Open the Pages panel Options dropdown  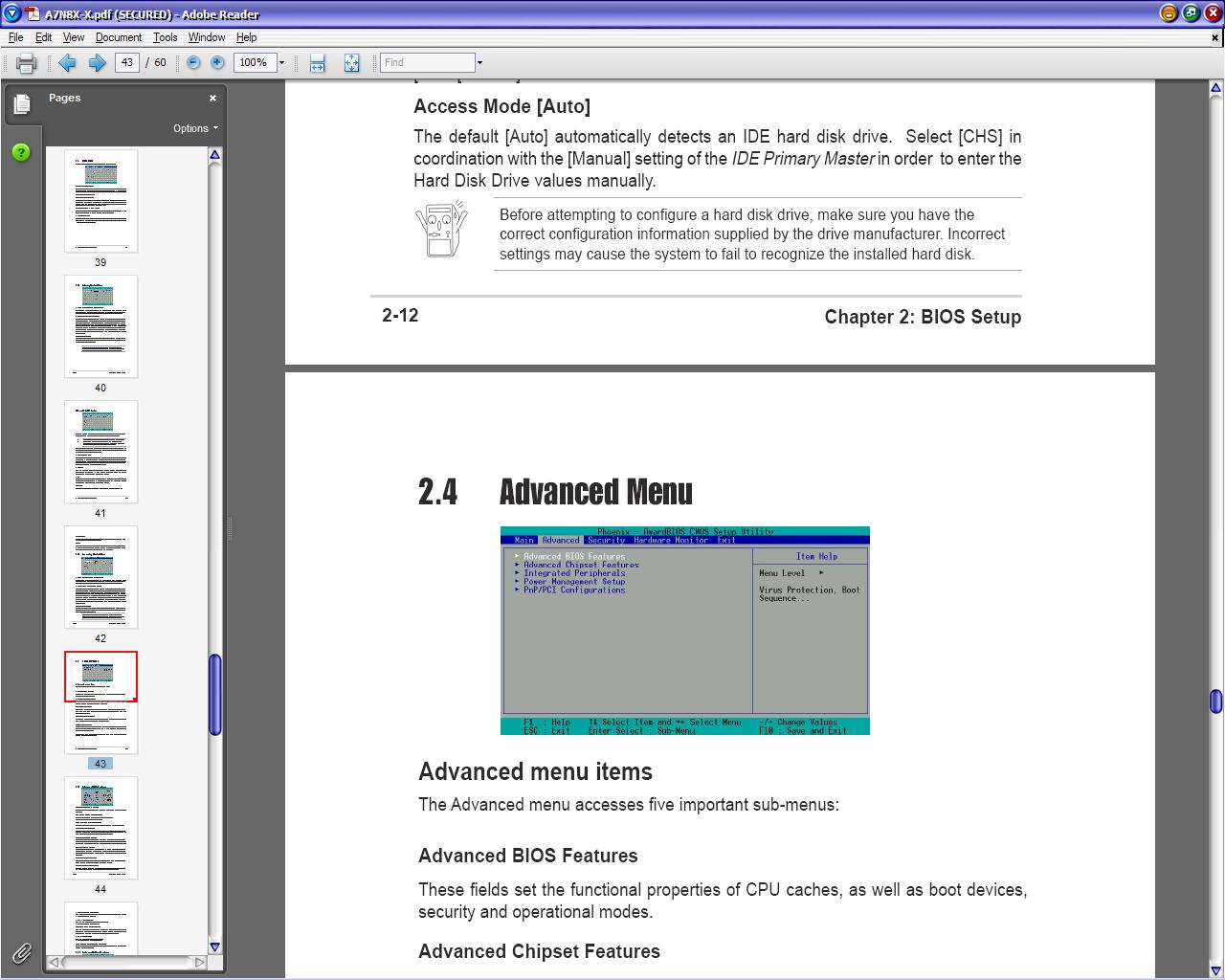(195, 128)
